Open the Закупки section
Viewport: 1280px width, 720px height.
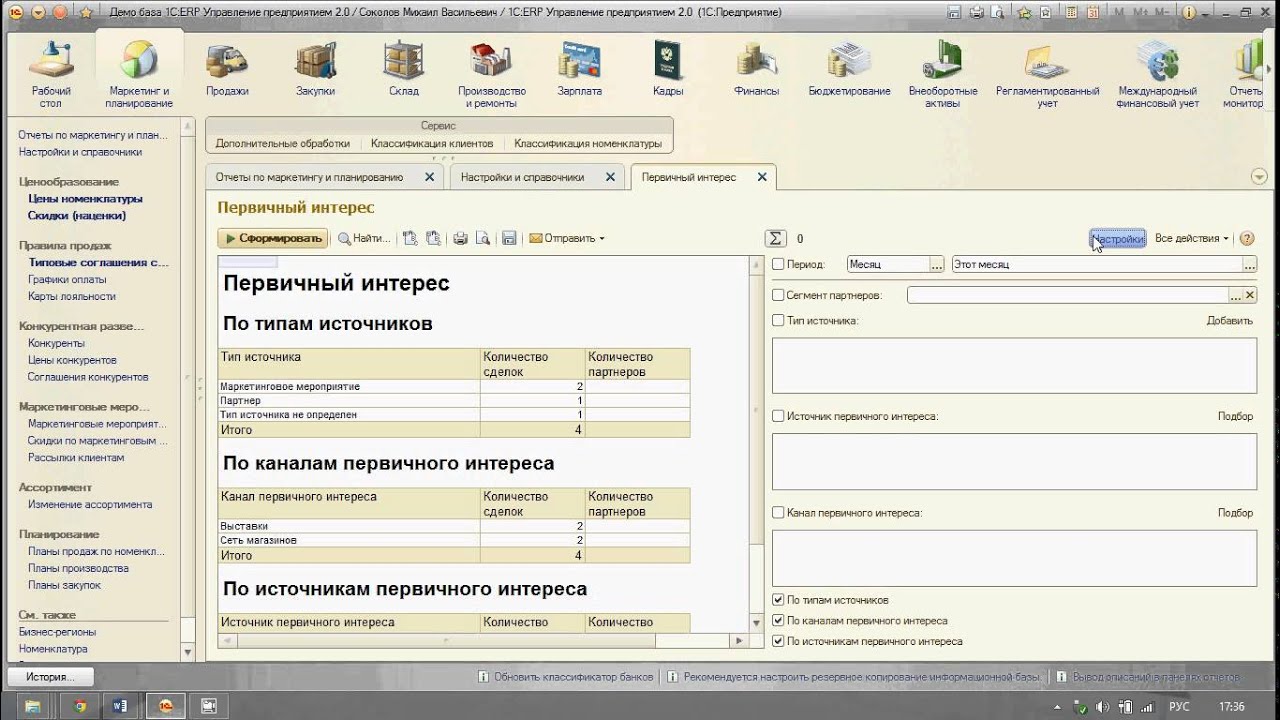coord(315,70)
